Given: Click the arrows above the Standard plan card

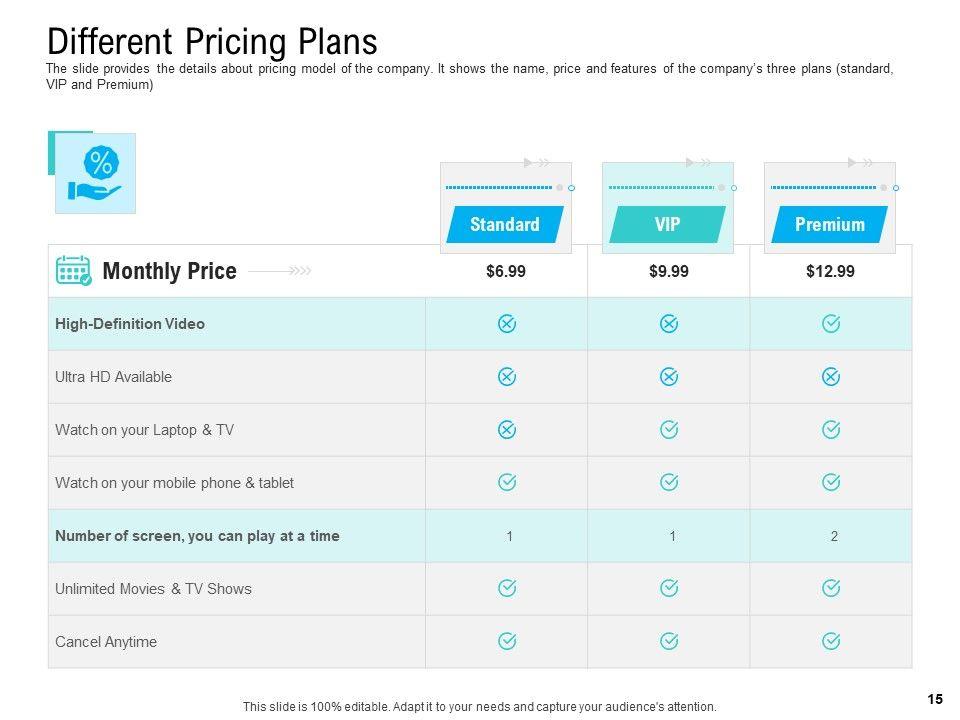Looking at the screenshot, I should 537,162.
